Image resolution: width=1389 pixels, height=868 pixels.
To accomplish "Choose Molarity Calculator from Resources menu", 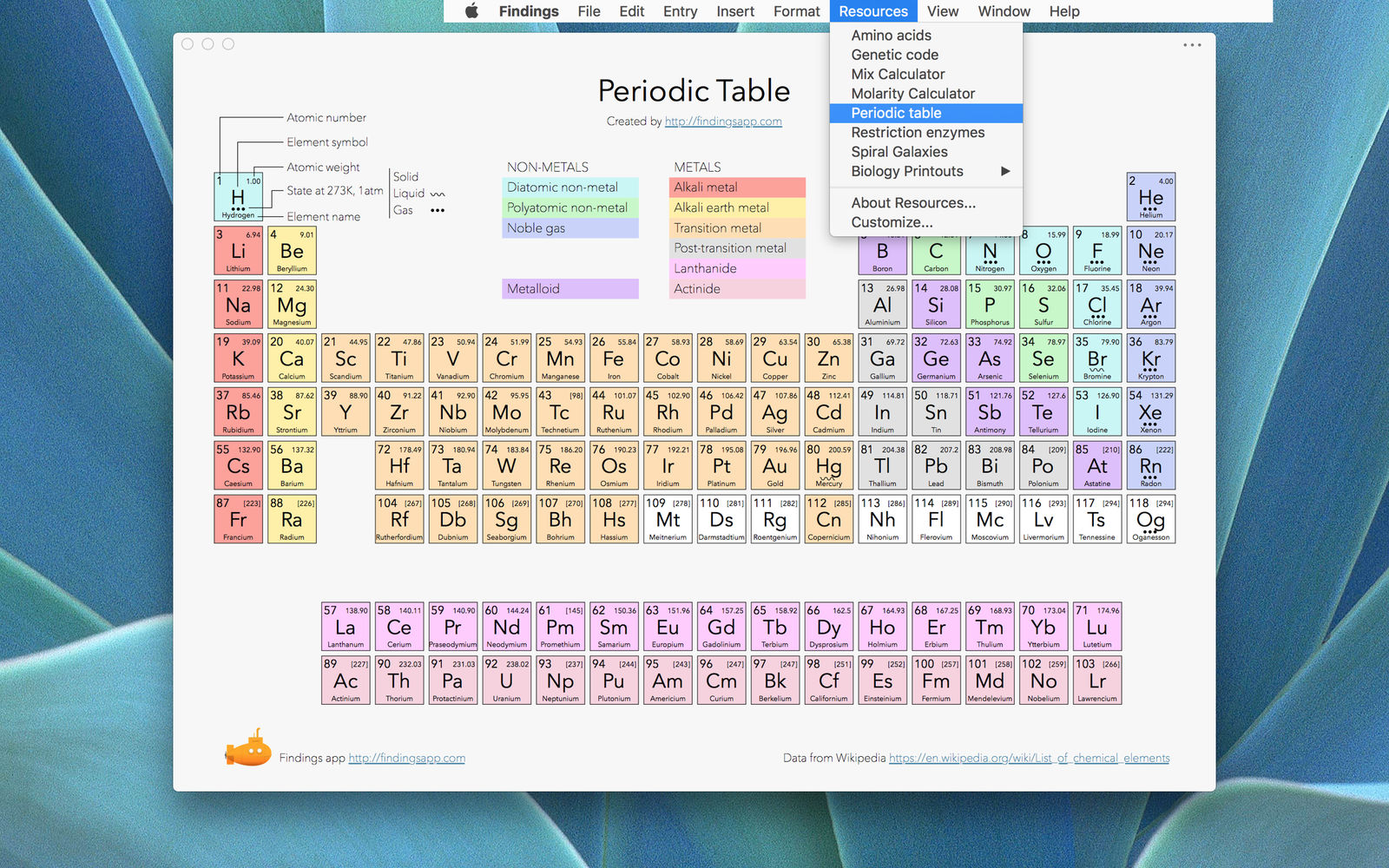I will [926, 94].
